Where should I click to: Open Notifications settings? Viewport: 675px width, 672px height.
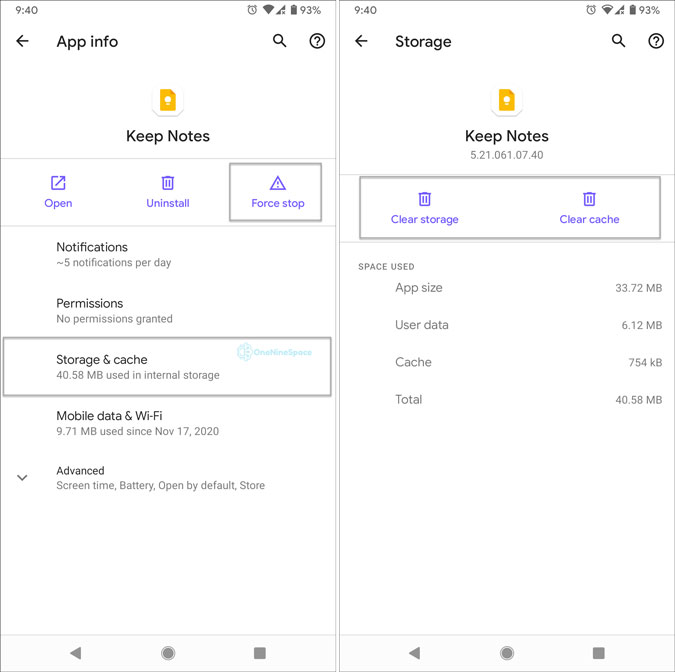(168, 254)
